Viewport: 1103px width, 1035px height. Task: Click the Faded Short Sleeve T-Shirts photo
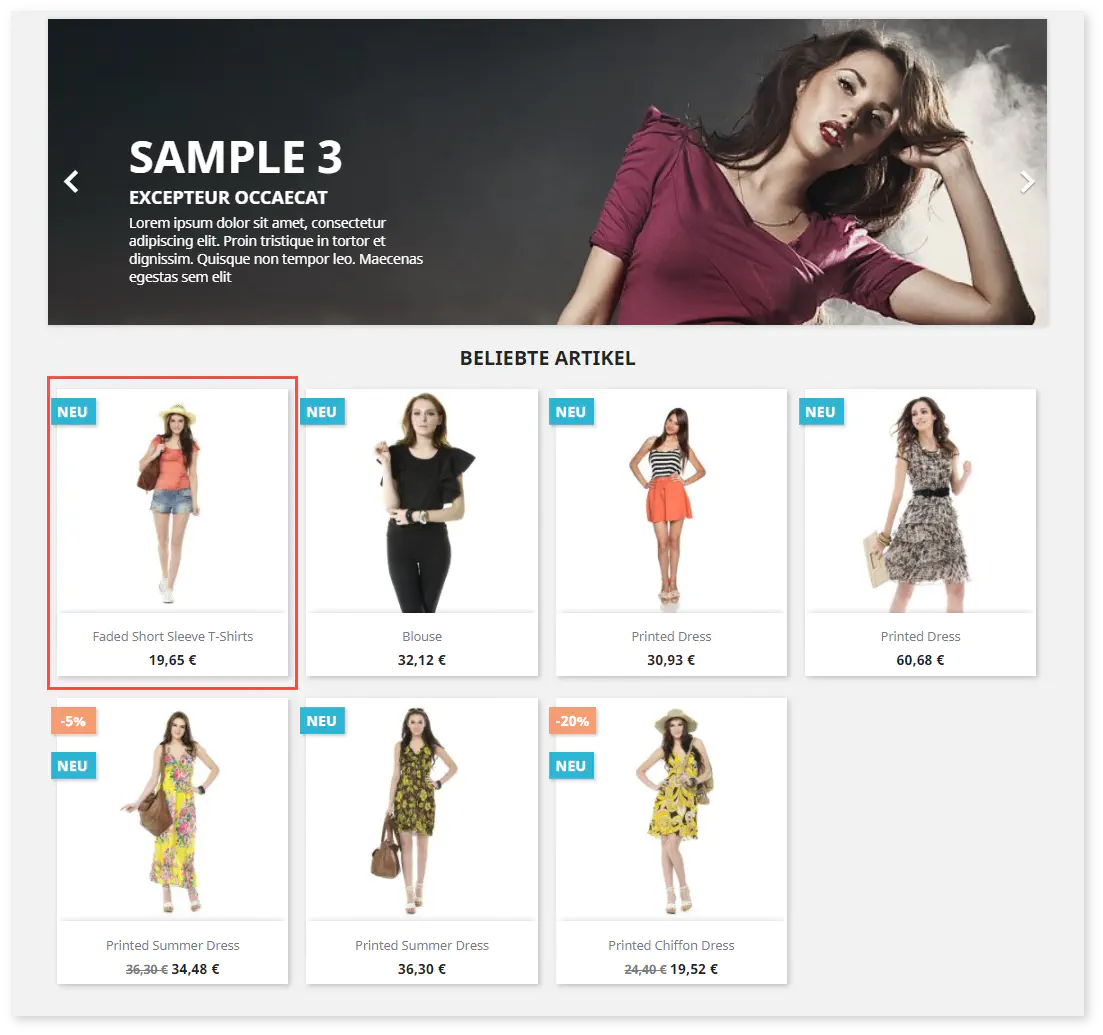pos(173,500)
